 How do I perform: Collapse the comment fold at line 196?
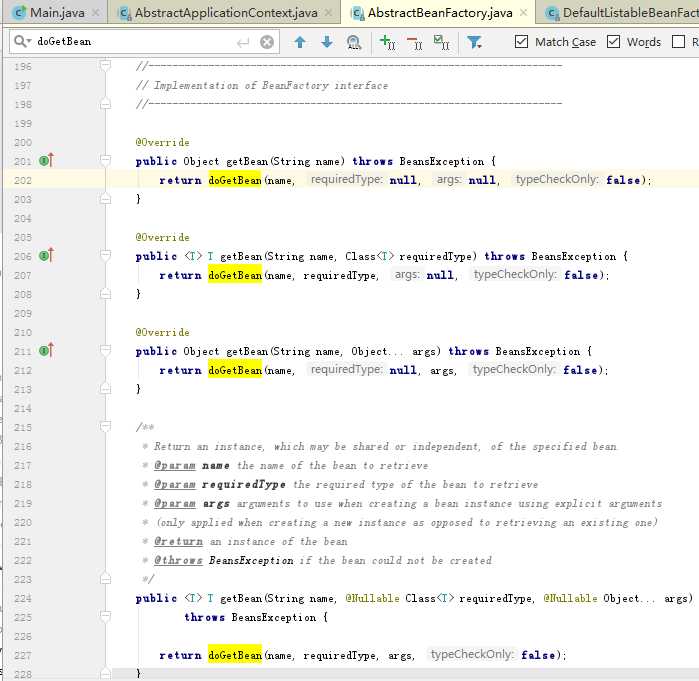tap(105, 66)
